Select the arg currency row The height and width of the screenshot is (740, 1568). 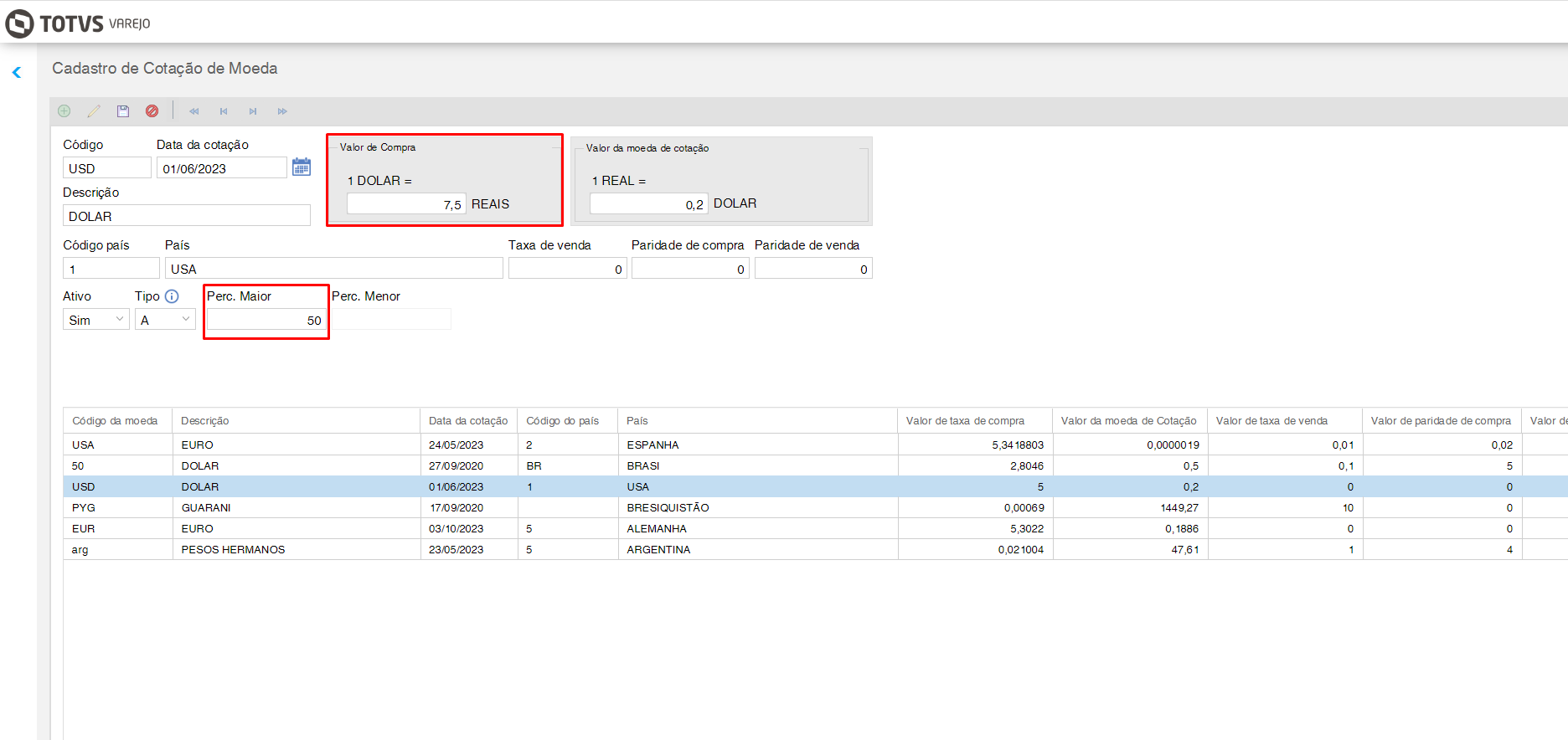click(816, 549)
